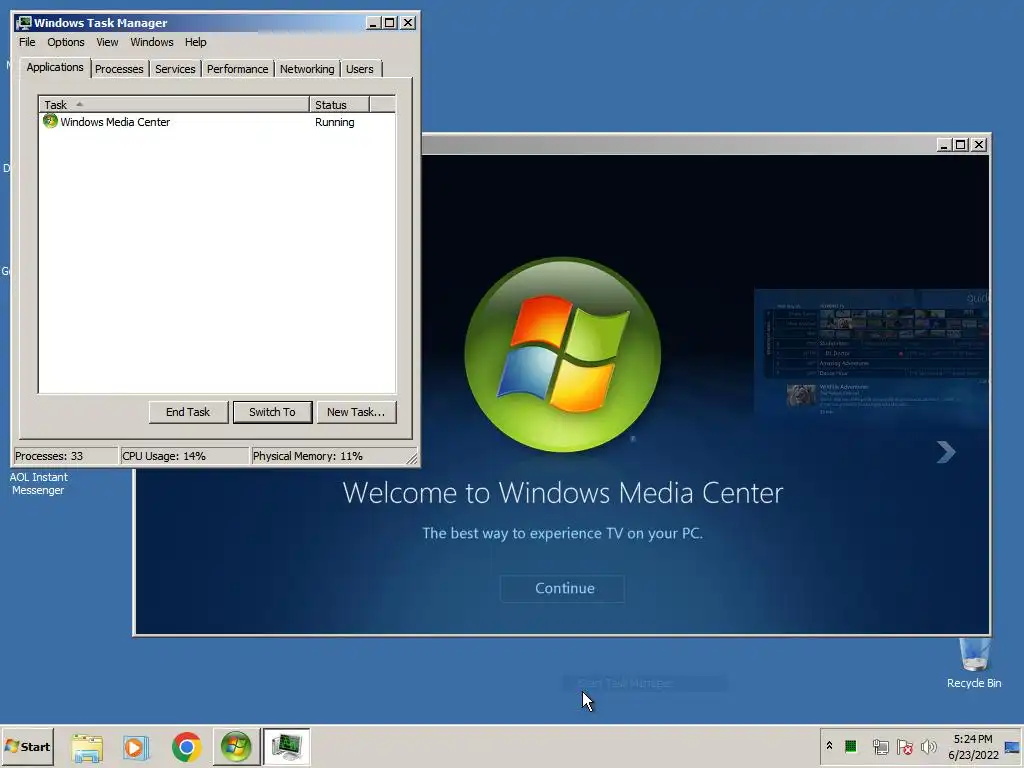
Task: Maximize the Windows Media Center window
Action: [961, 144]
